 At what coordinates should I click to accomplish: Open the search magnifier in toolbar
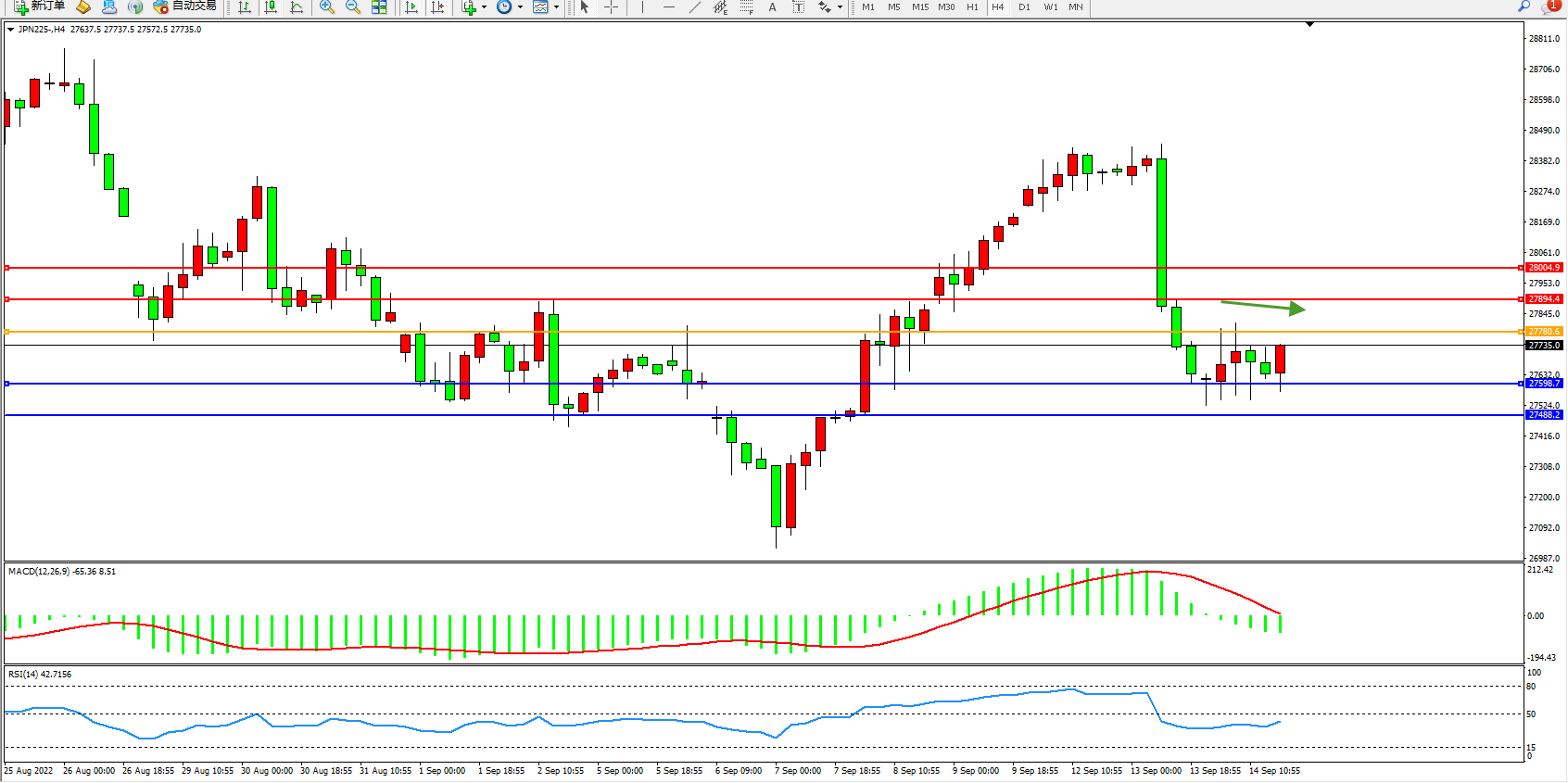coord(1524,6)
